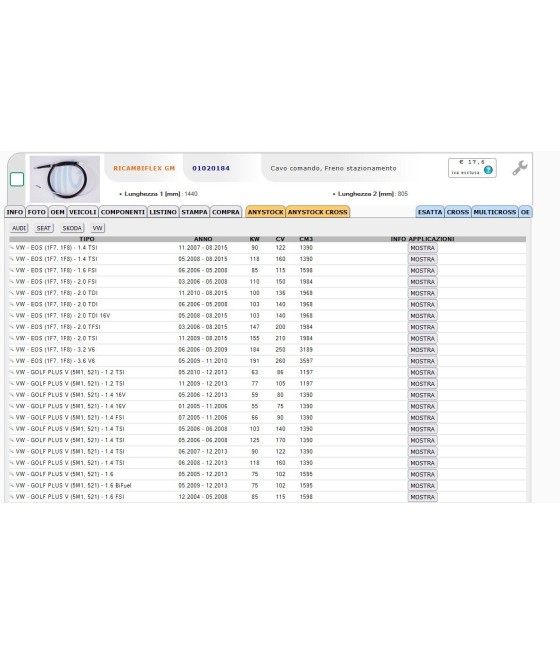
Task: Filter vehicles by AUDI button
Action: click(19, 228)
